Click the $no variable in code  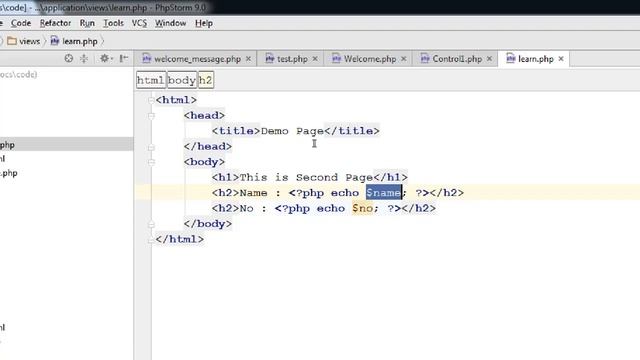pos(362,208)
